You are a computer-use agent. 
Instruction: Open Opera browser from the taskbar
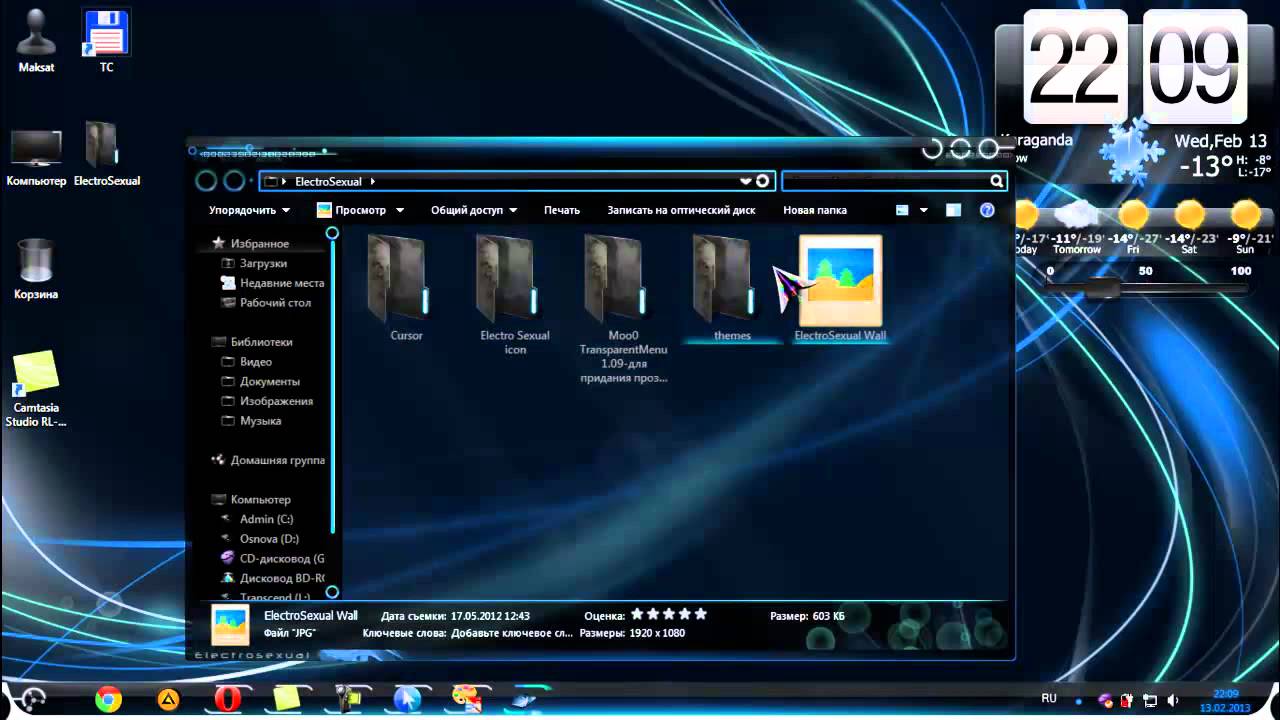tap(228, 699)
